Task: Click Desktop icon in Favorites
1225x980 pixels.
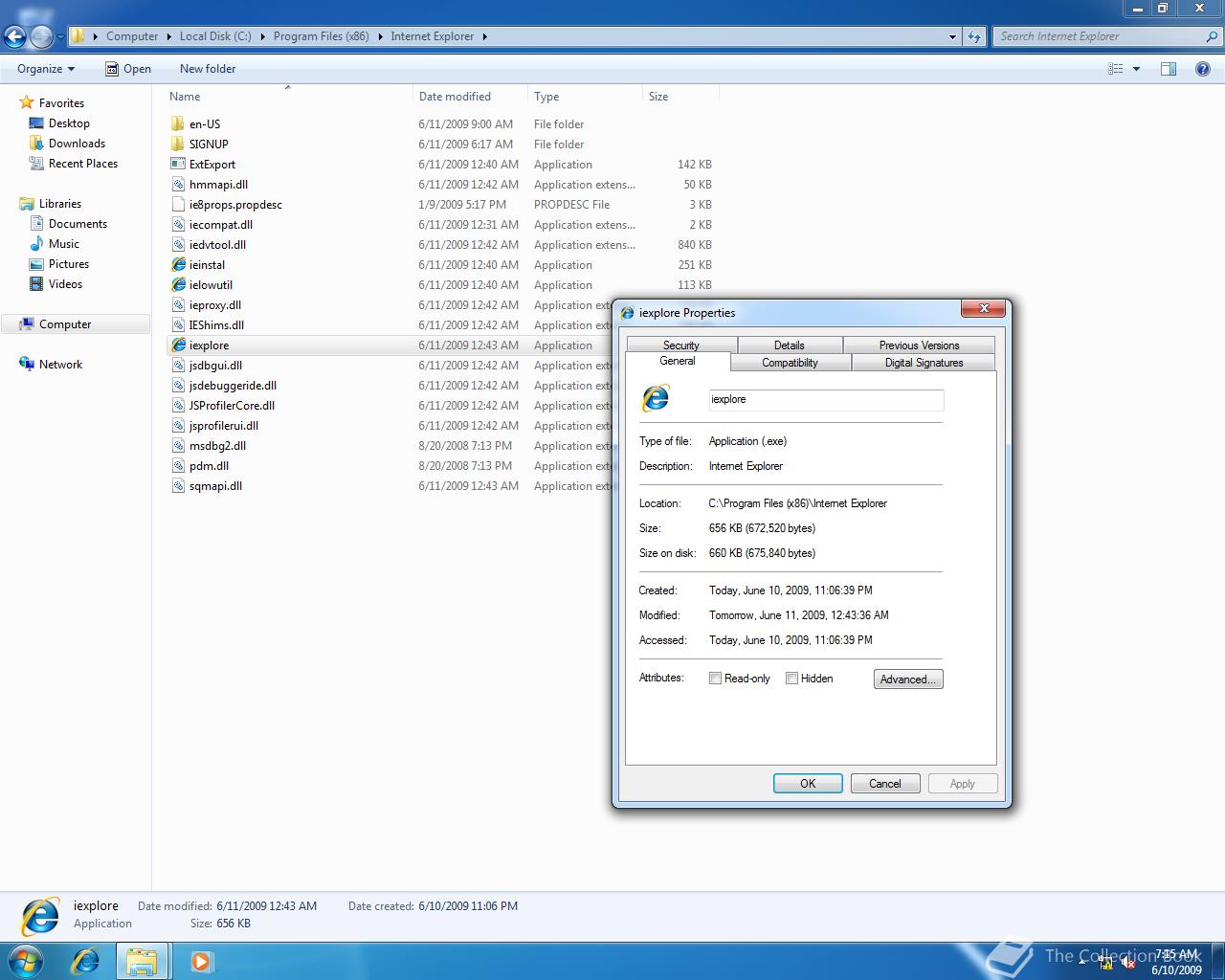Action: [36, 122]
